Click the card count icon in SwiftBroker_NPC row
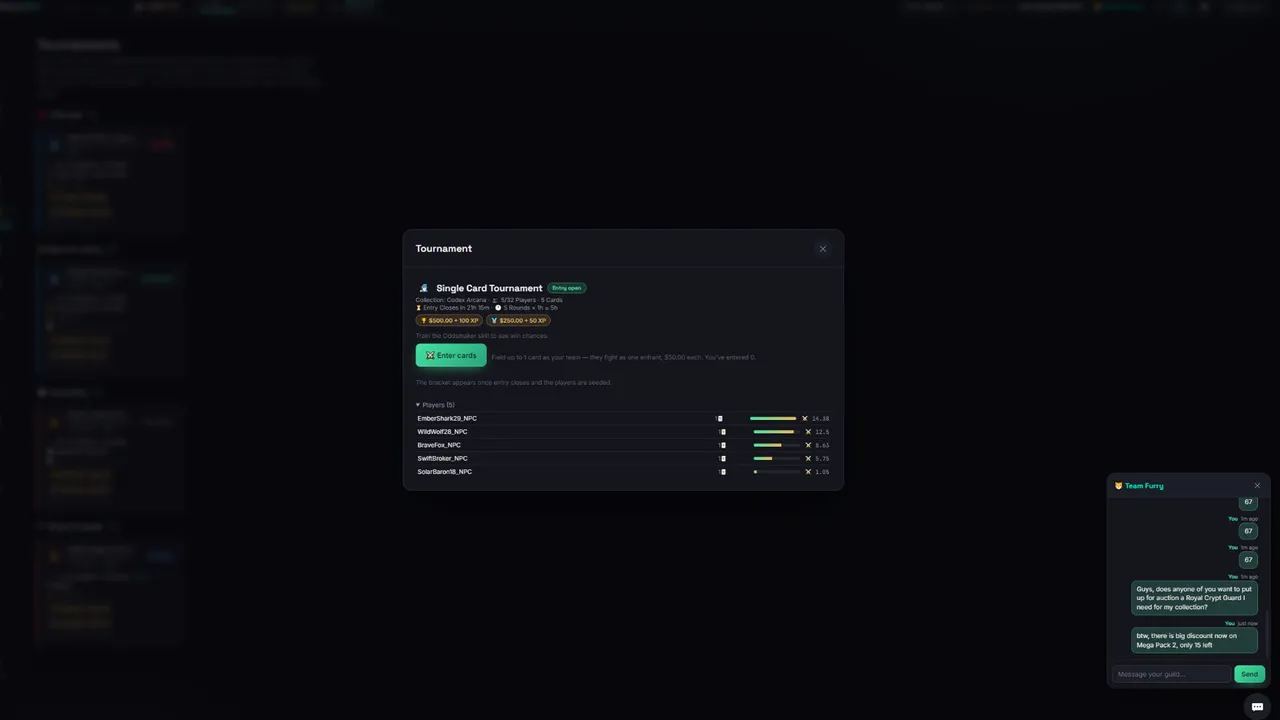 point(723,458)
